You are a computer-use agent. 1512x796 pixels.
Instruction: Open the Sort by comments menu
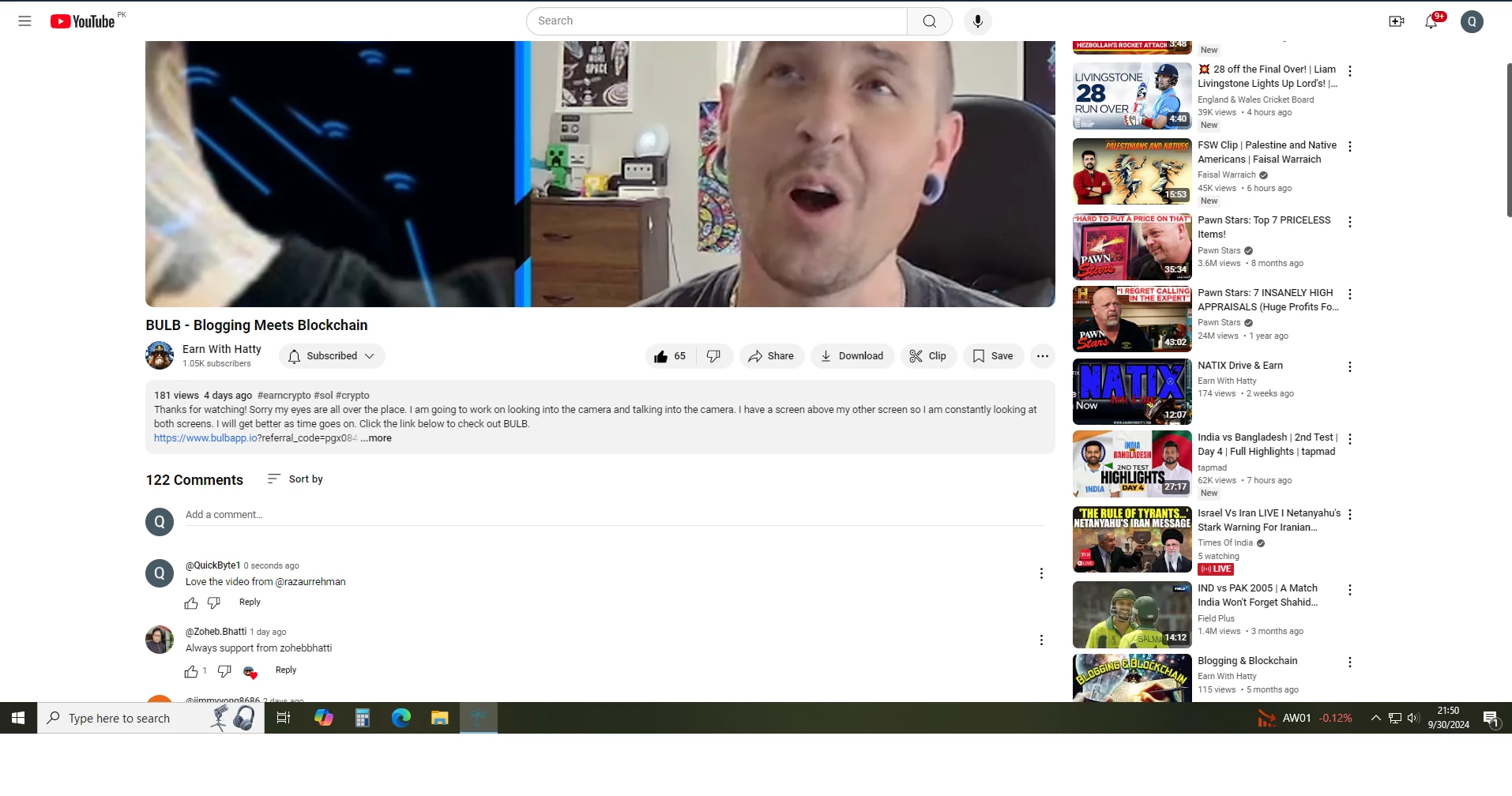click(x=295, y=479)
